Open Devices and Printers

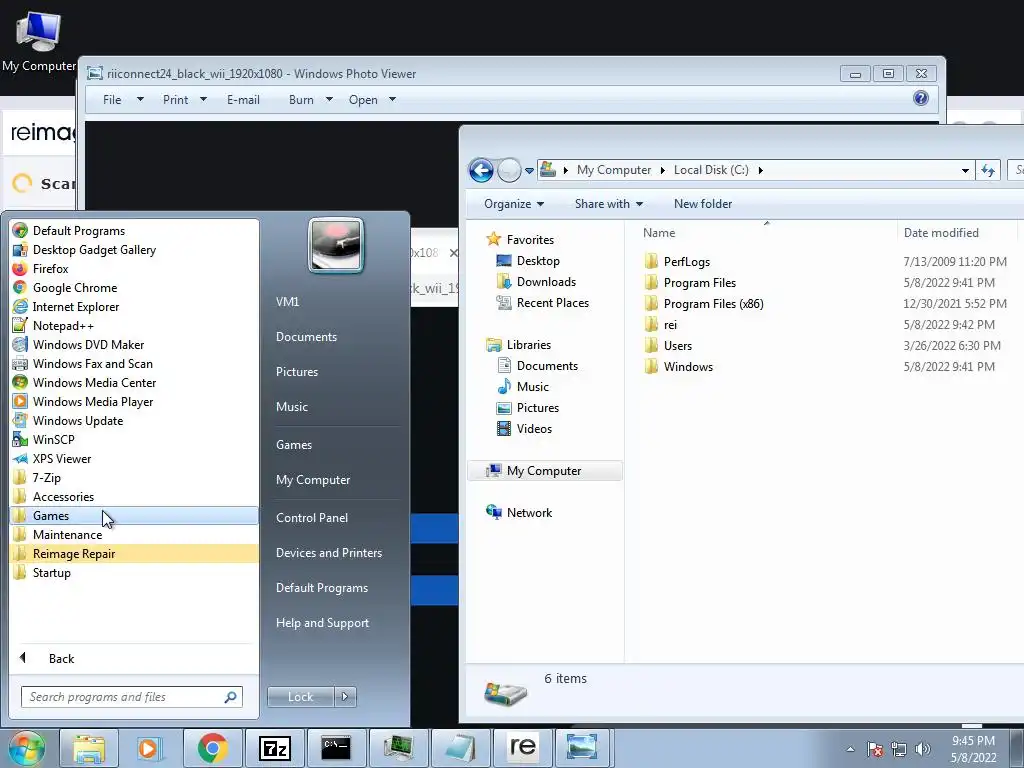[x=328, y=552]
